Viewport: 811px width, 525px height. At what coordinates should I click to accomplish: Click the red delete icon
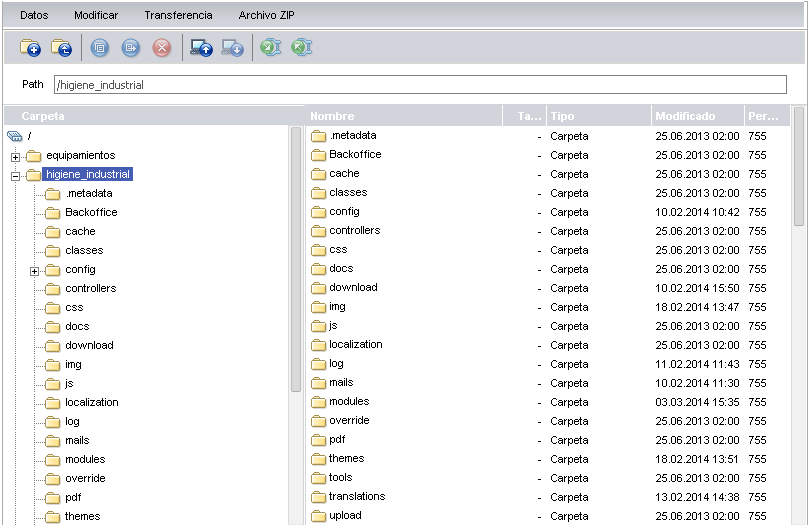coord(162,48)
